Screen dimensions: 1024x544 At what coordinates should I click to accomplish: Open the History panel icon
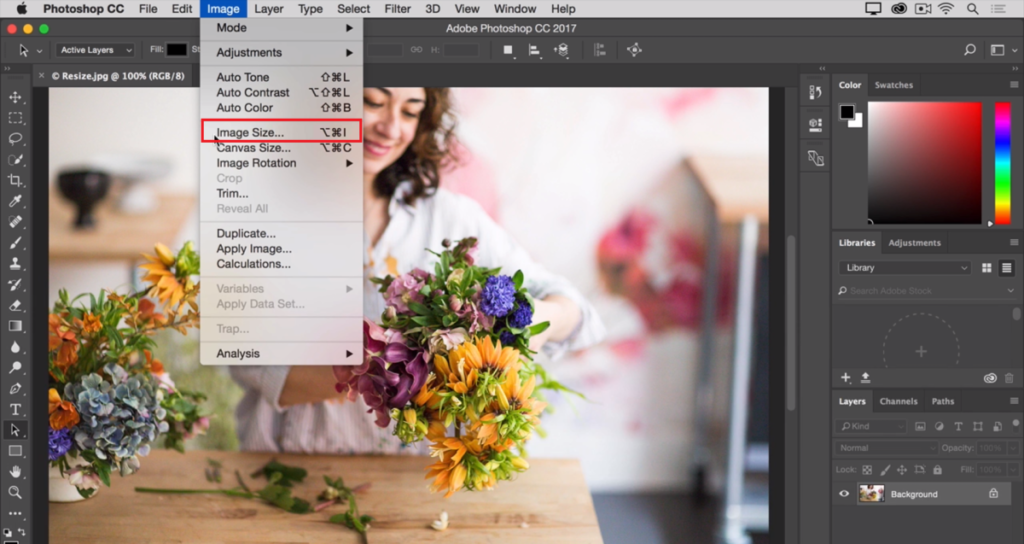coord(815,92)
